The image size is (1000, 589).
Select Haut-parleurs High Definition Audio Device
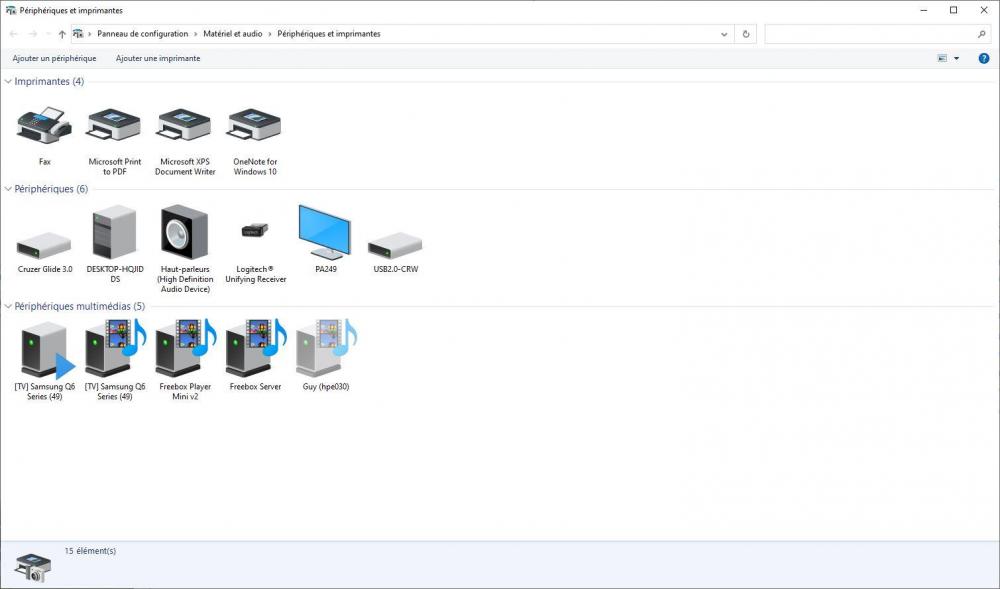coord(184,232)
